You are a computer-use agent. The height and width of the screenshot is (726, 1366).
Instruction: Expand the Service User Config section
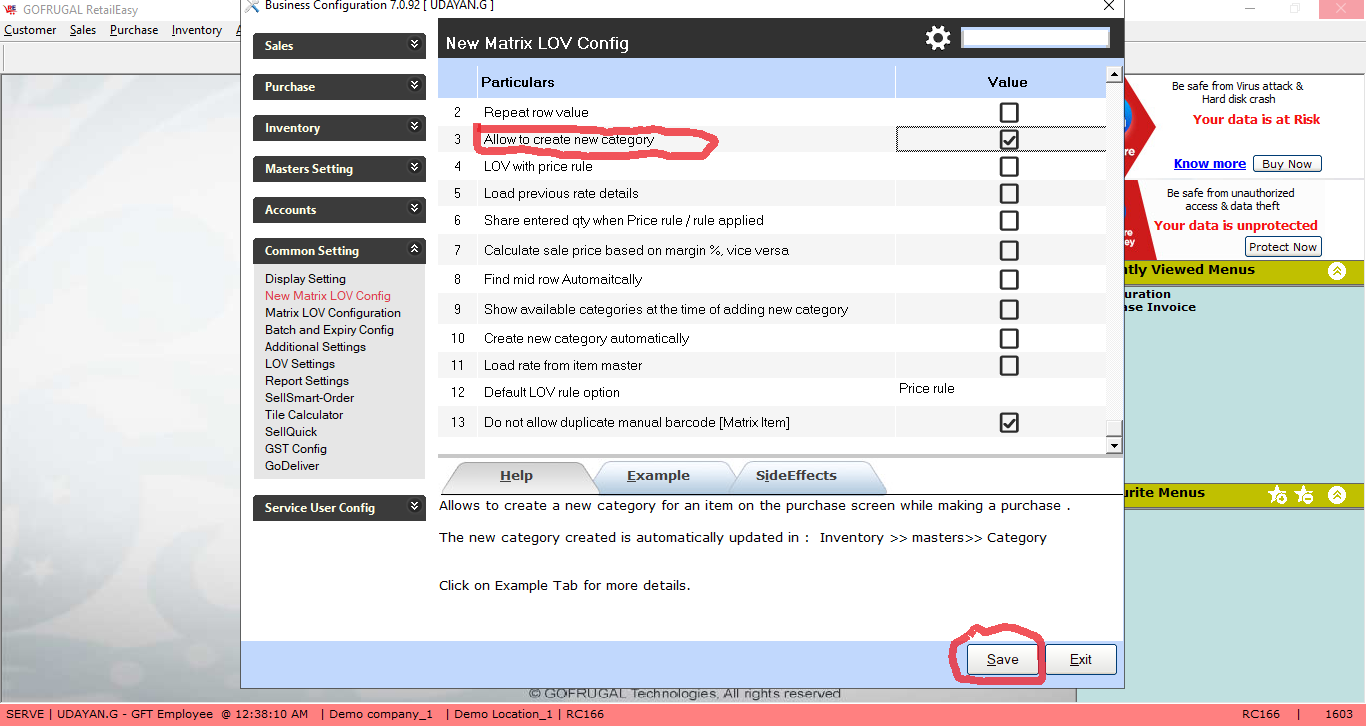339,508
